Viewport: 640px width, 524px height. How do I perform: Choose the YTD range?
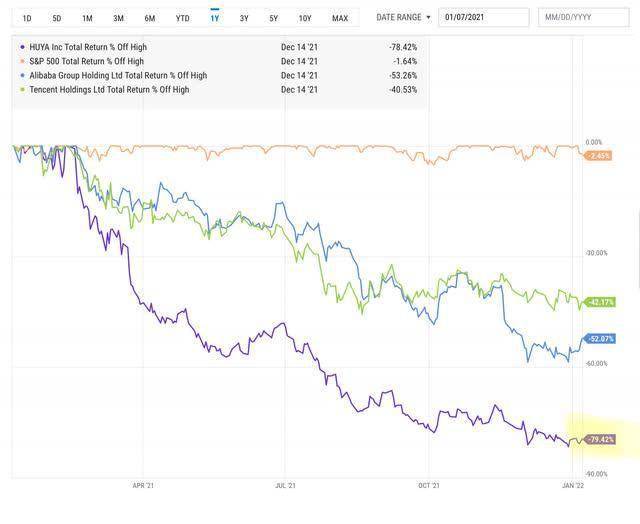[x=182, y=18]
